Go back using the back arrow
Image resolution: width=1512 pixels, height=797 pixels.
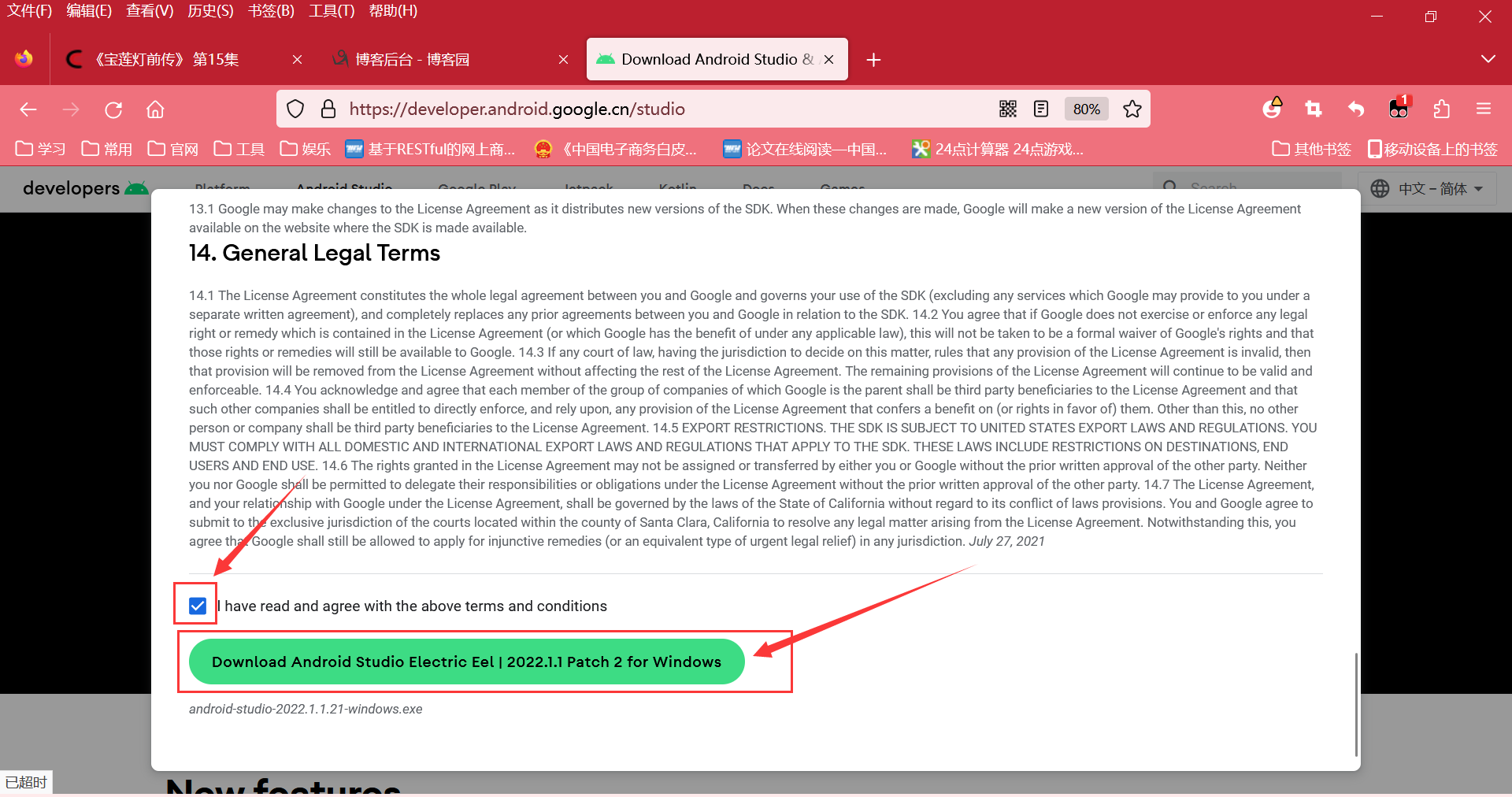[28, 109]
